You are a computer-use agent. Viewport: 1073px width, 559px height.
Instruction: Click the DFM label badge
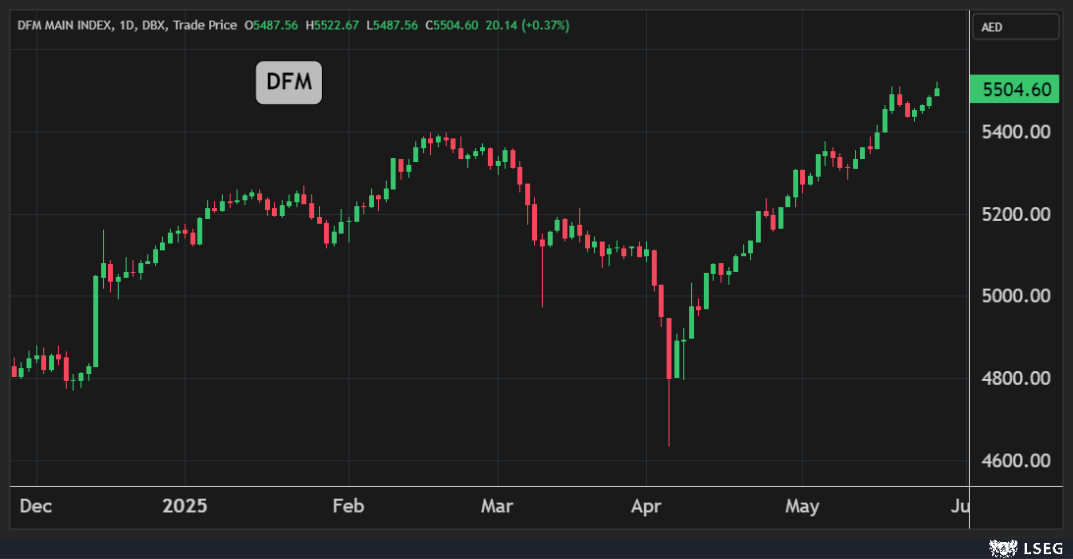289,83
